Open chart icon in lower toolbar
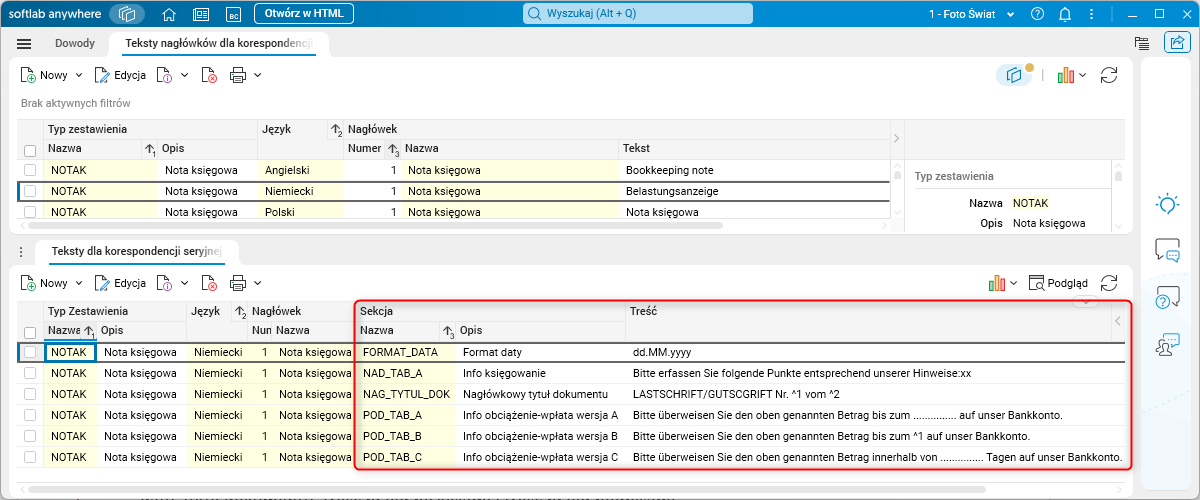 pos(996,283)
